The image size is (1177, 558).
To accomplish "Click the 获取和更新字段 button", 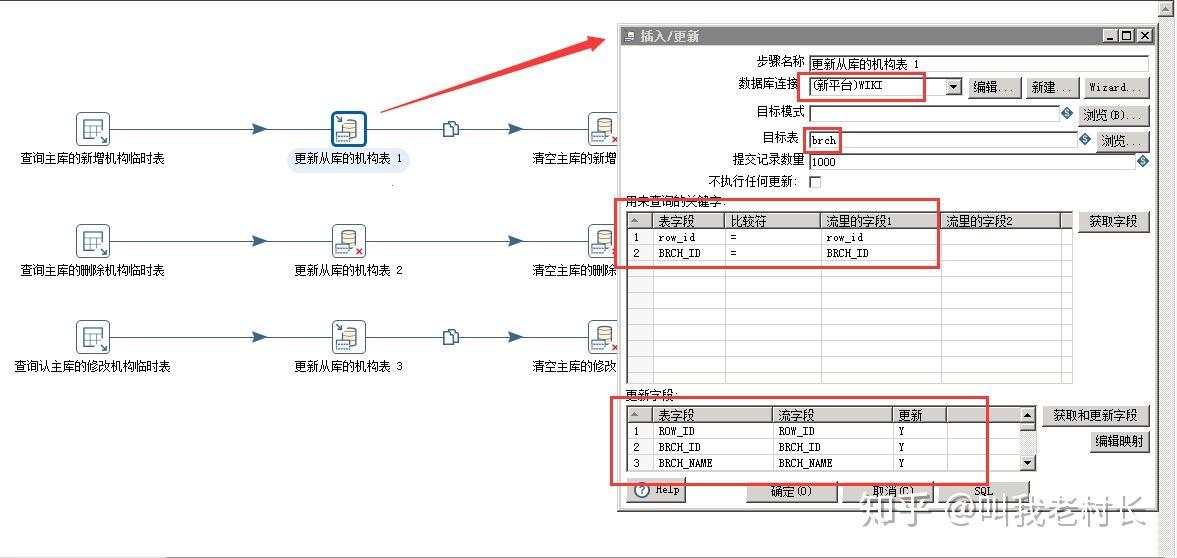I will click(1095, 415).
